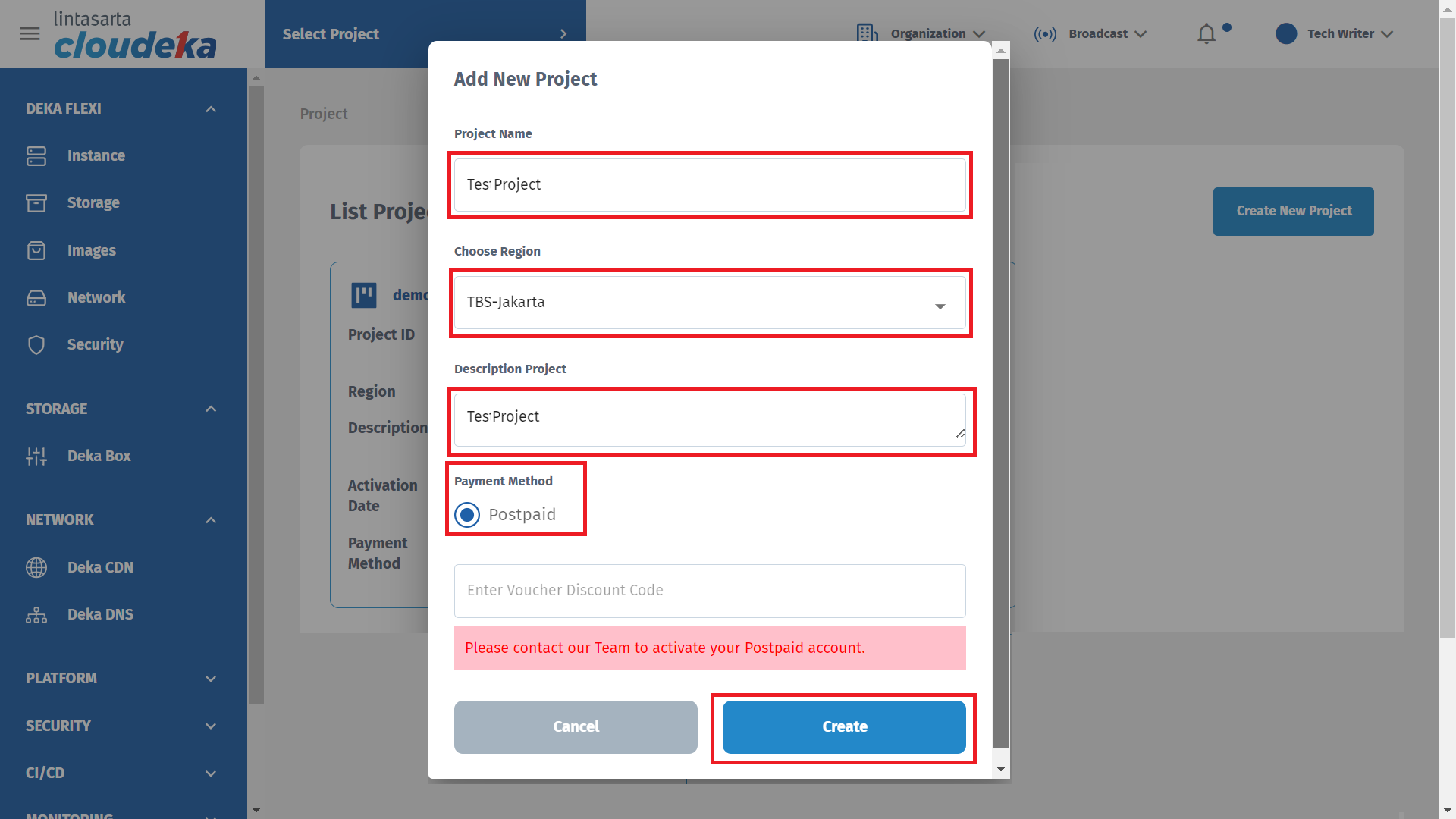Click the Cancel button
The image size is (1456, 819).
(576, 726)
